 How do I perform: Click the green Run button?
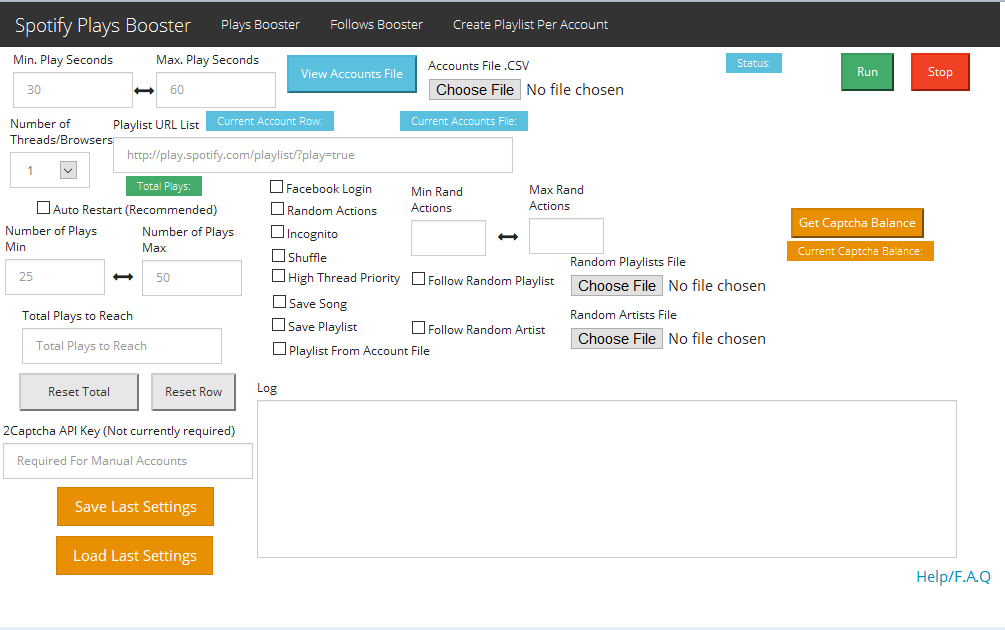pyautogui.click(x=867, y=72)
